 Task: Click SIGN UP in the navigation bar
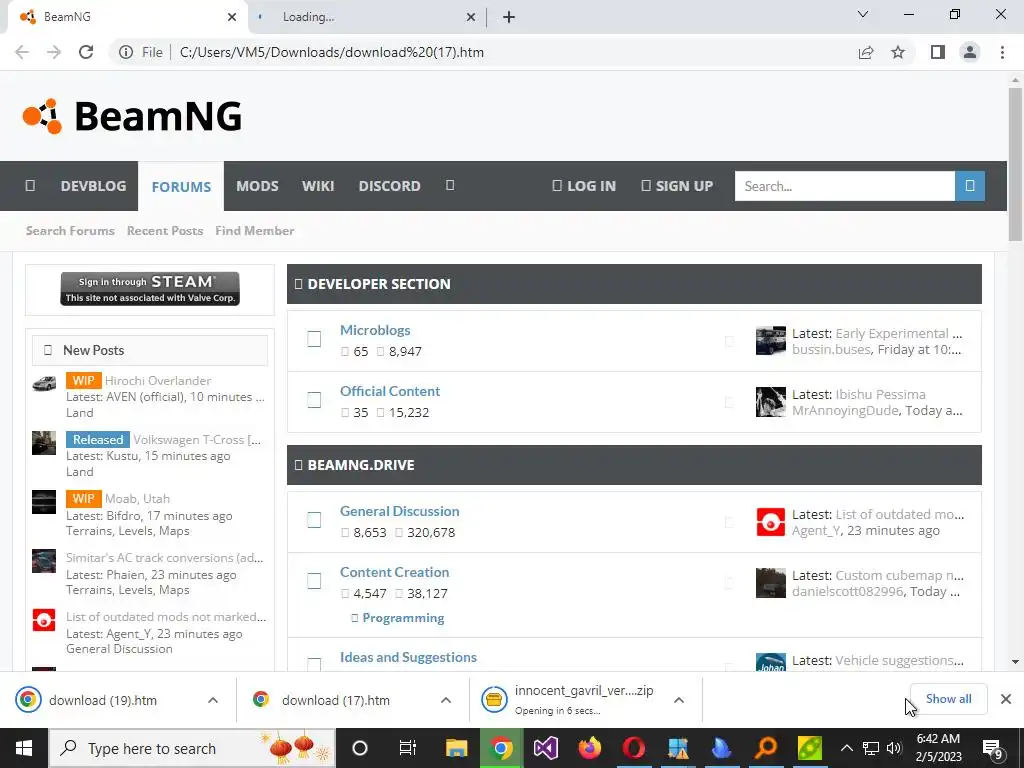[677, 186]
